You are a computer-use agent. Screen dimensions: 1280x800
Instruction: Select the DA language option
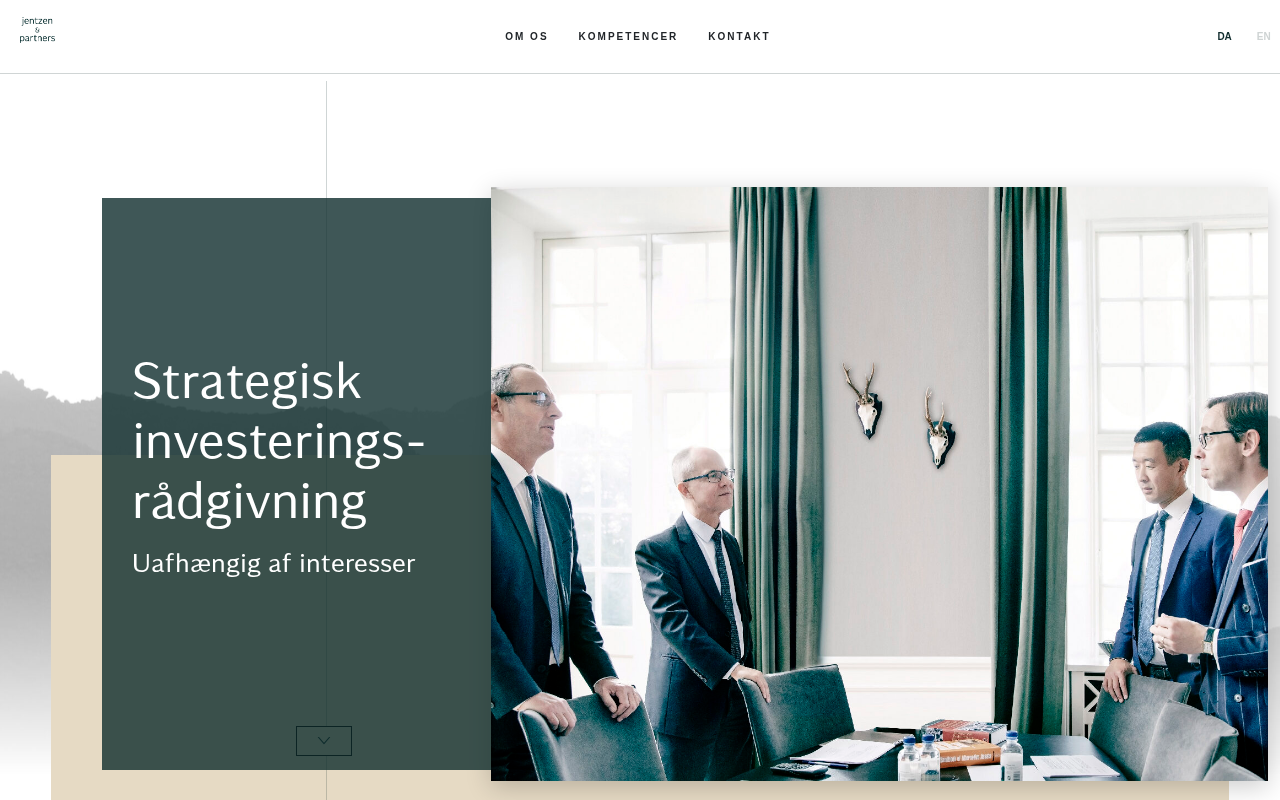[1224, 37]
